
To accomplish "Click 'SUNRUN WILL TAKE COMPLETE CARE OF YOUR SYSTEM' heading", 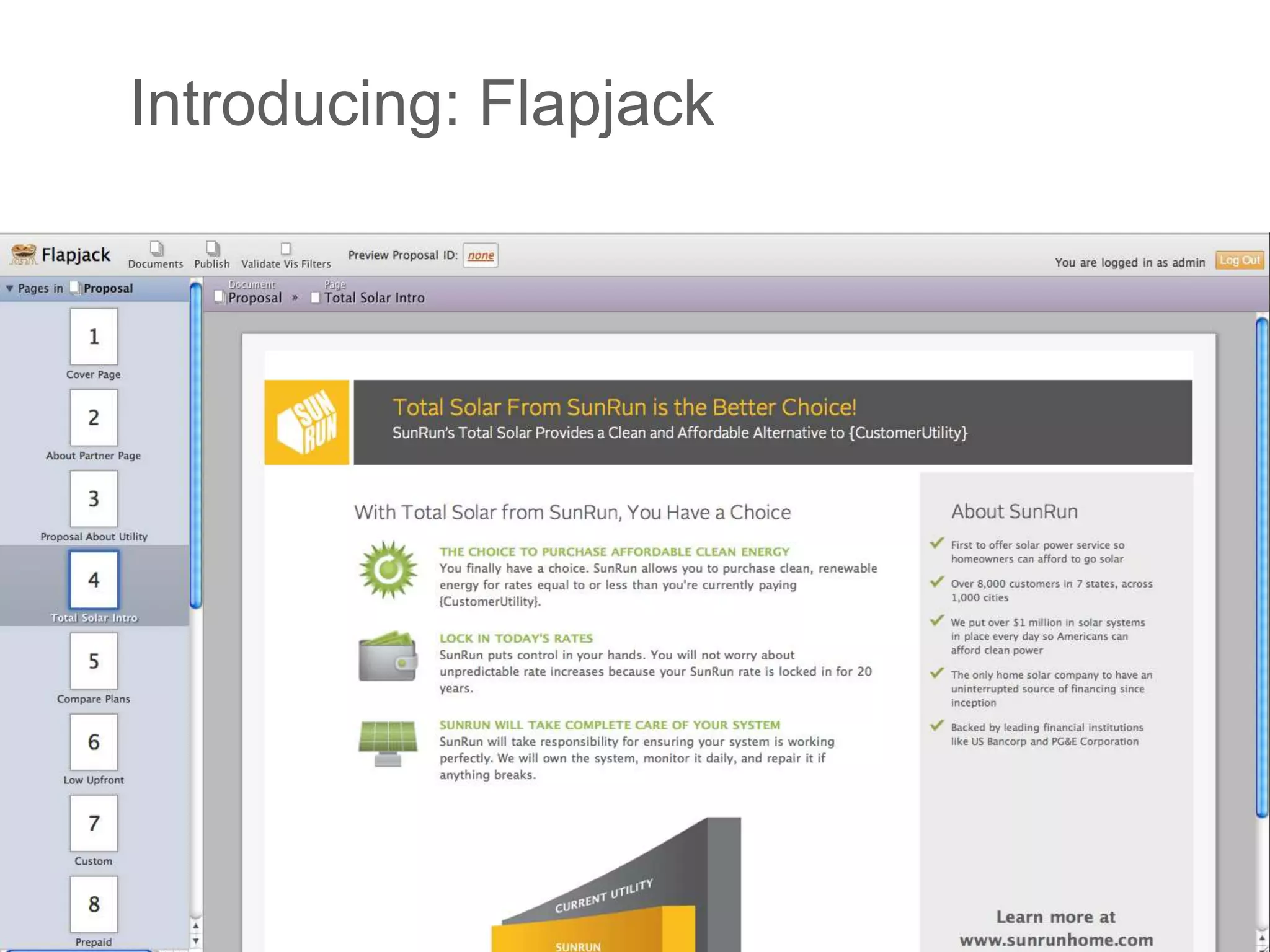I will 610,725.
